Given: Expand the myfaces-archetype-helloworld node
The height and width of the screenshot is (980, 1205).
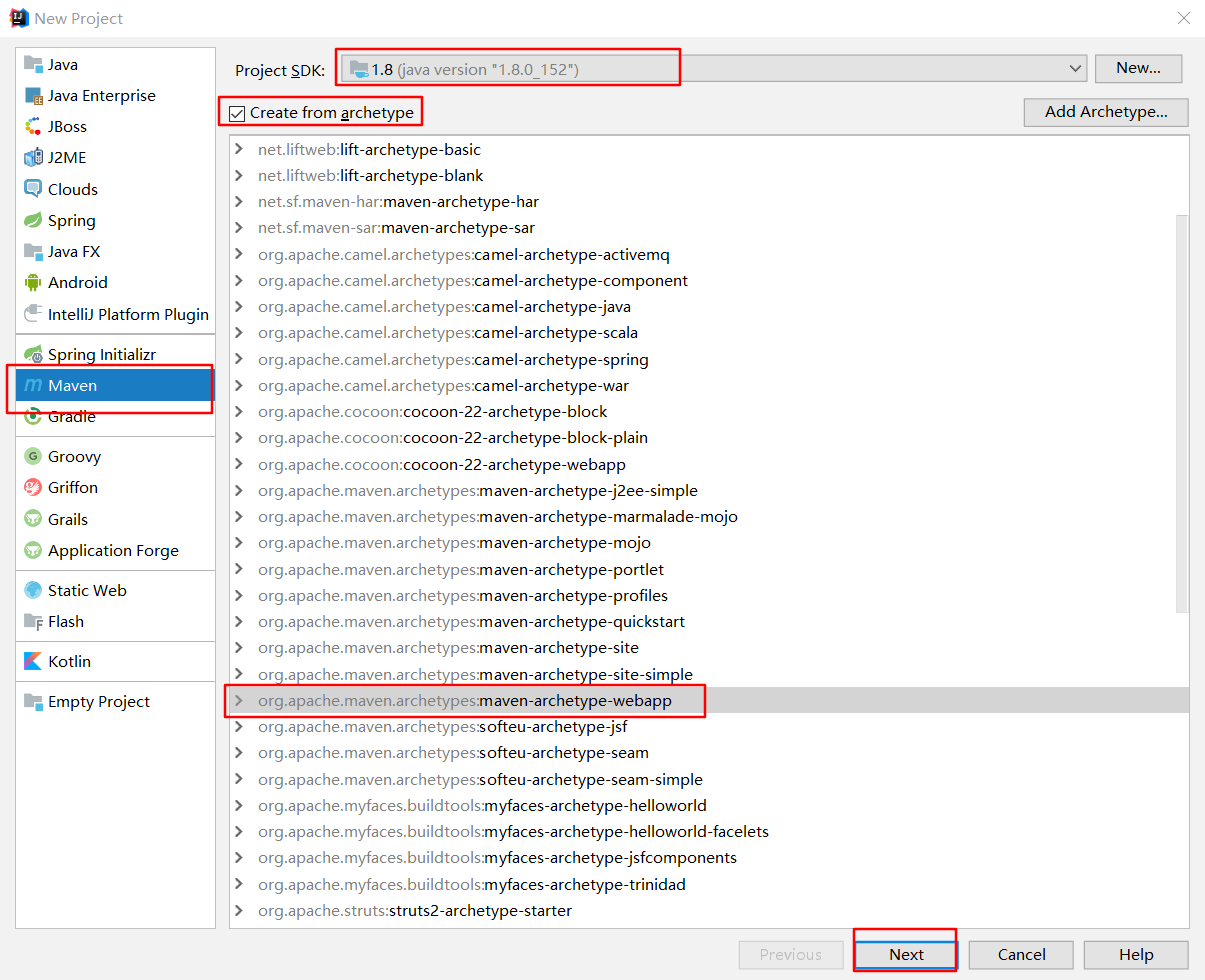Looking at the screenshot, I should (238, 805).
